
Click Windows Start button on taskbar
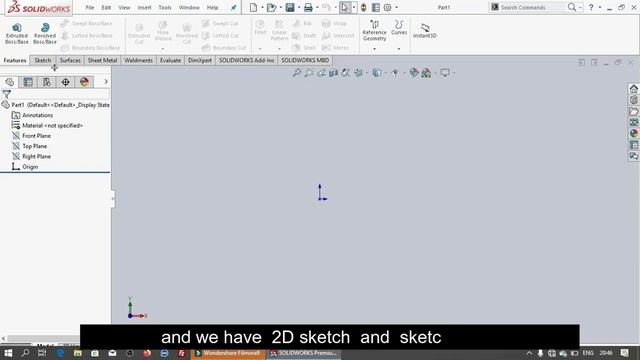(8, 353)
